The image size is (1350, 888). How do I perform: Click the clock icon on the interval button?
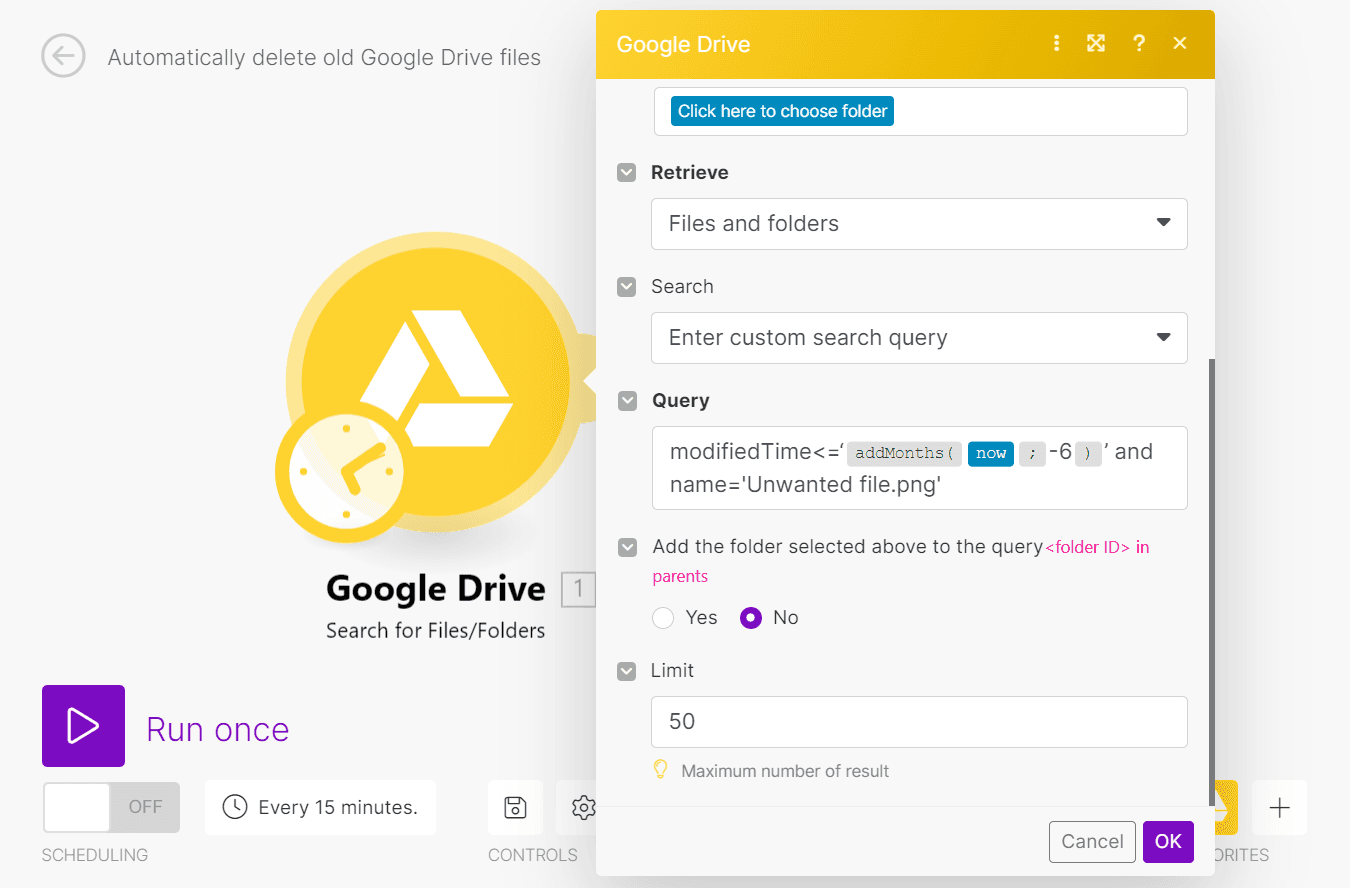coord(233,807)
